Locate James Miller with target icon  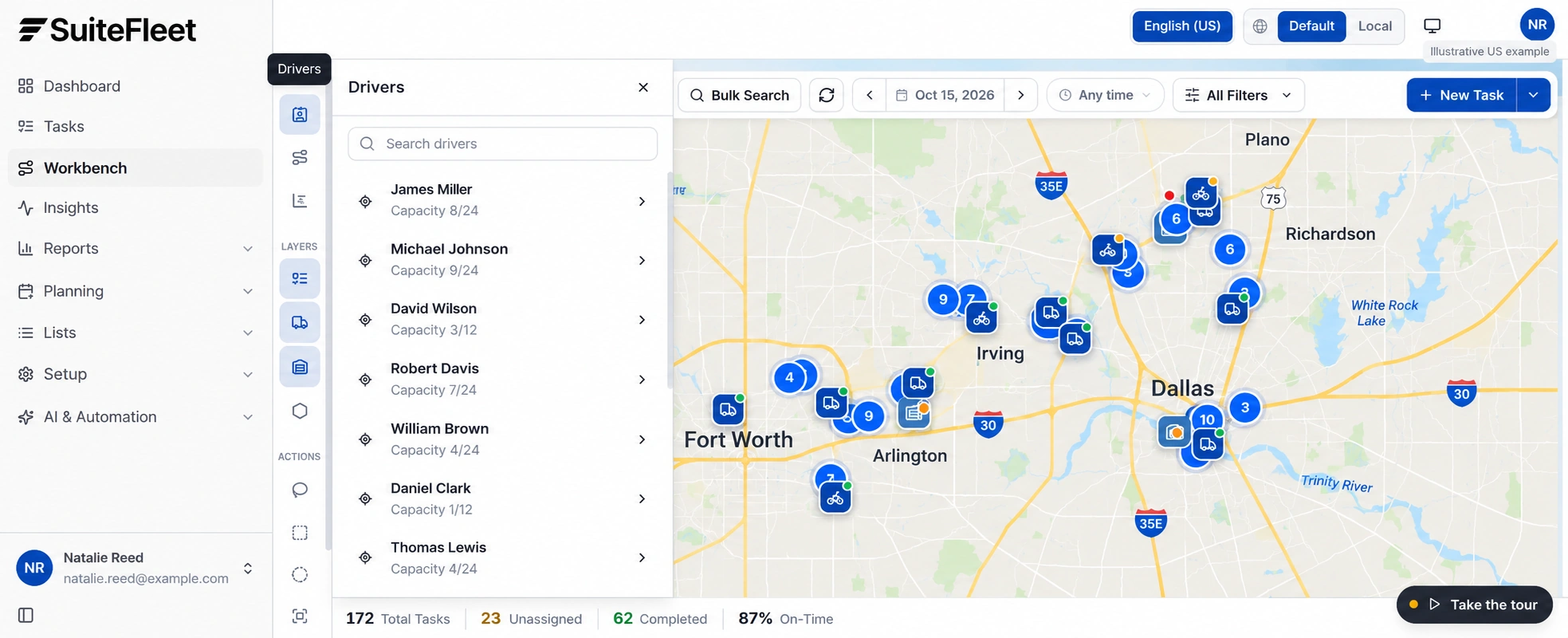(x=365, y=201)
